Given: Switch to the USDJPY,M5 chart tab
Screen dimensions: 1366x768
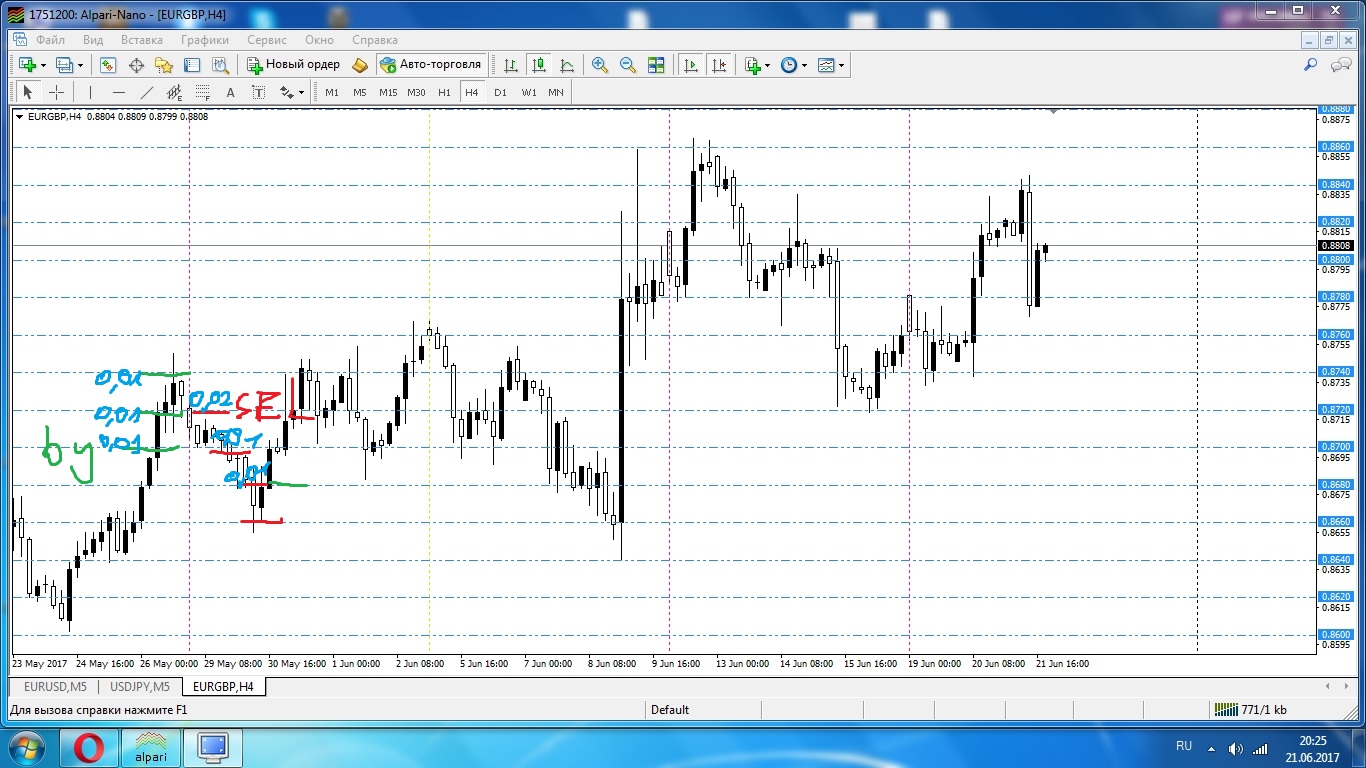Looking at the screenshot, I should coord(140,687).
